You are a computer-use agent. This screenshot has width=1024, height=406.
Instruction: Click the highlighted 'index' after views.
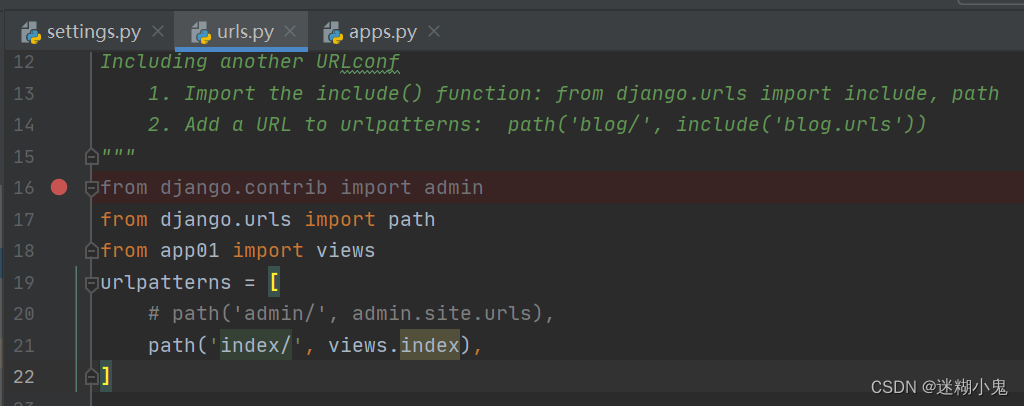pyautogui.click(x=430, y=345)
